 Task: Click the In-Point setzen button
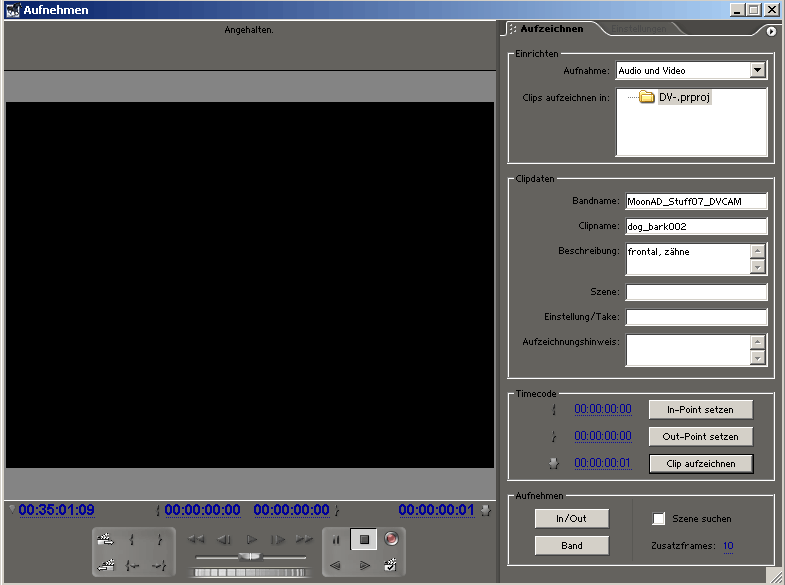[700, 409]
